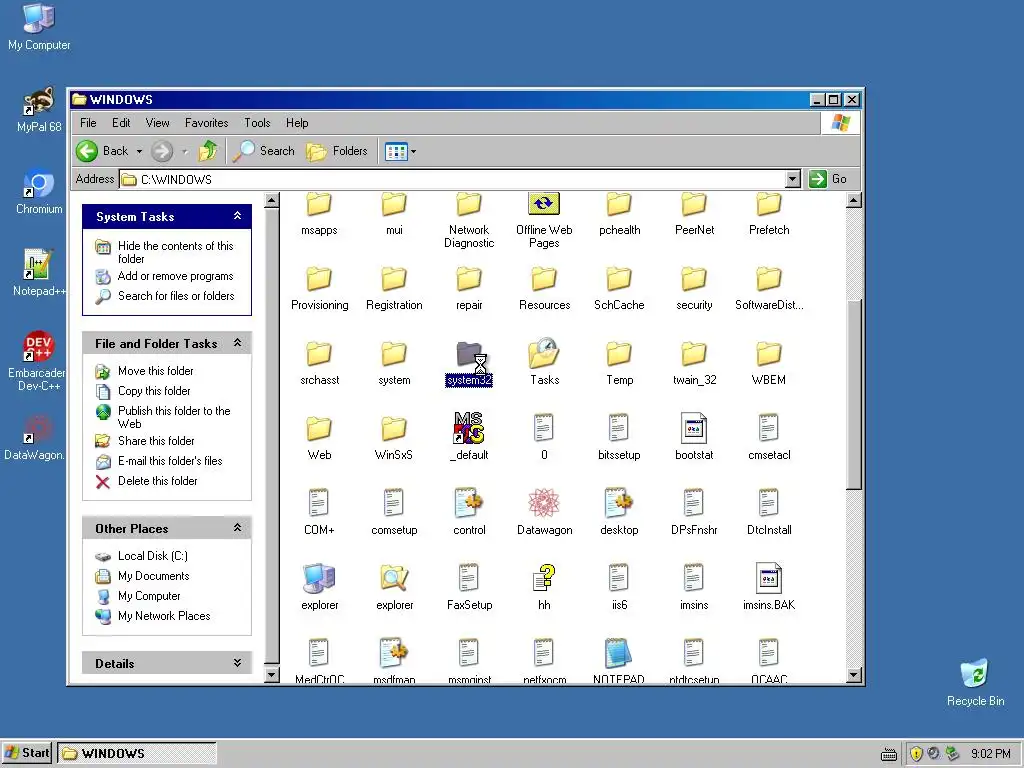Open the Help menu
Image resolution: width=1024 pixels, height=768 pixels.
click(296, 123)
